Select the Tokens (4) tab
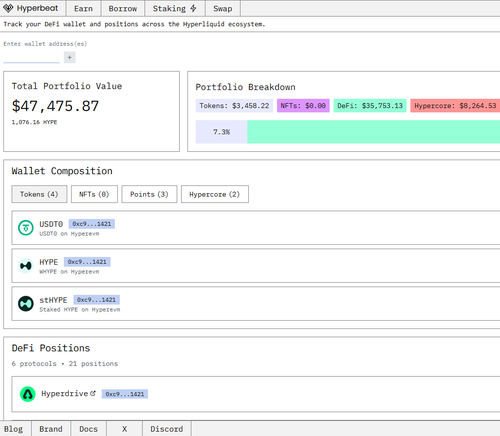Screen dimensions: 500x436 (39, 194)
